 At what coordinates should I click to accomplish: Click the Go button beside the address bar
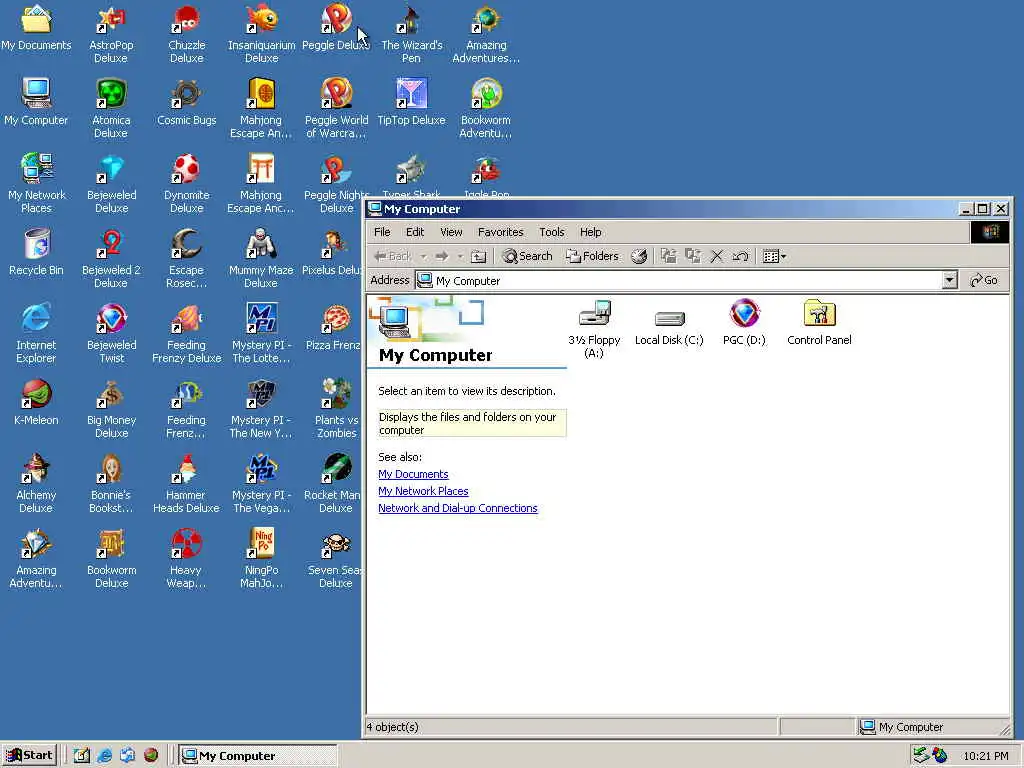point(984,280)
